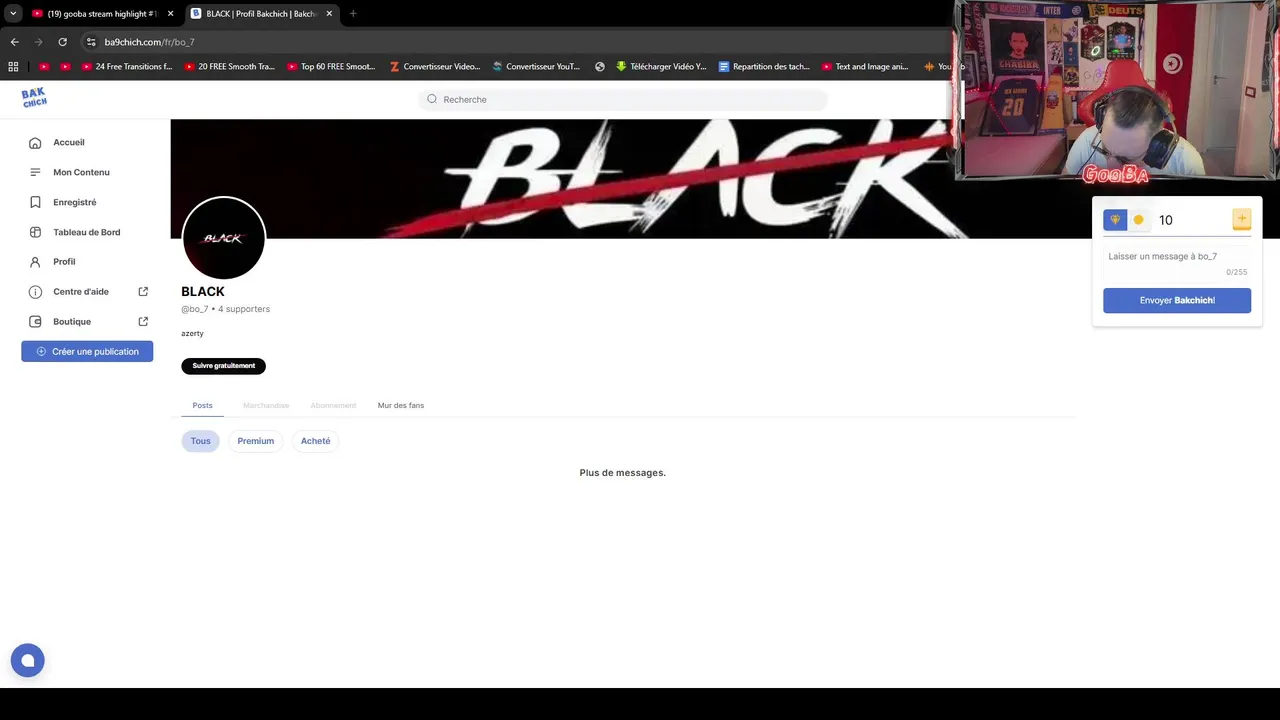Open Profil page
The width and height of the screenshot is (1280, 720).
point(64,262)
